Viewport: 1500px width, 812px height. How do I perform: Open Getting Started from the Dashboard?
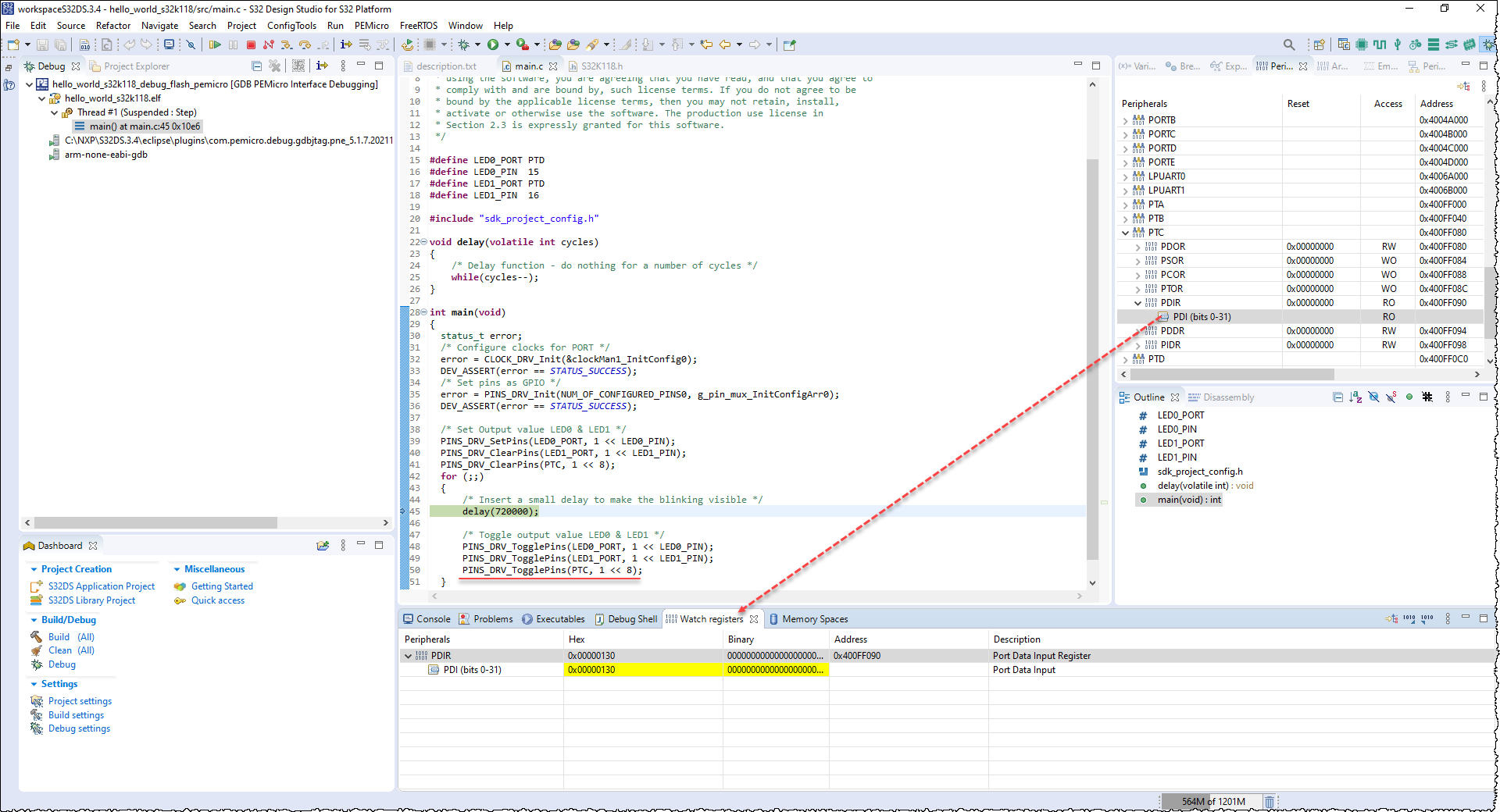click(221, 586)
